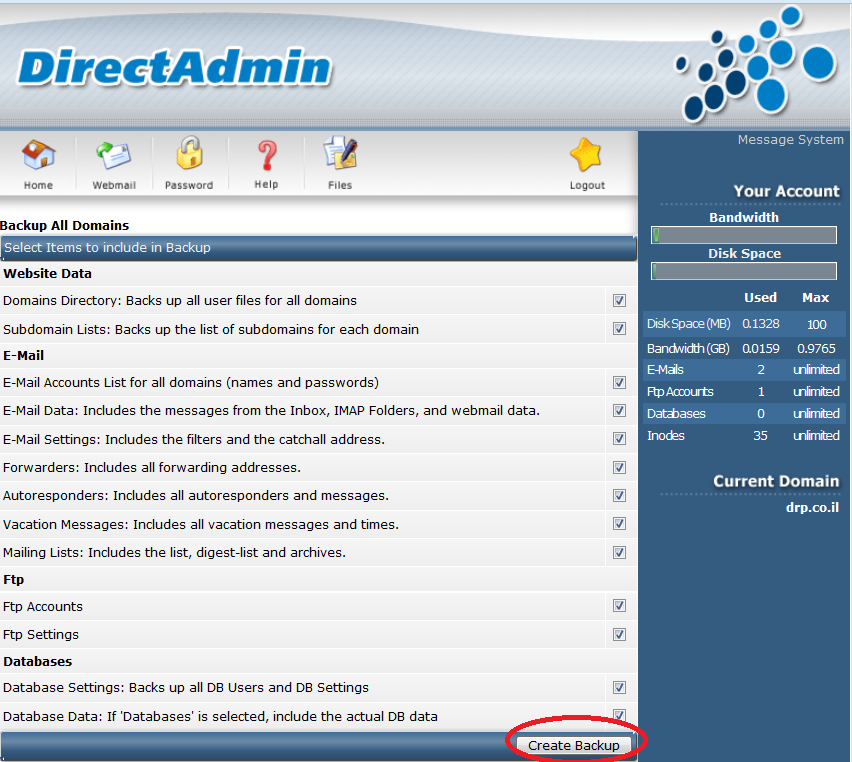The height and width of the screenshot is (762, 852).
Task: Open the Message System link
Action: click(x=790, y=140)
